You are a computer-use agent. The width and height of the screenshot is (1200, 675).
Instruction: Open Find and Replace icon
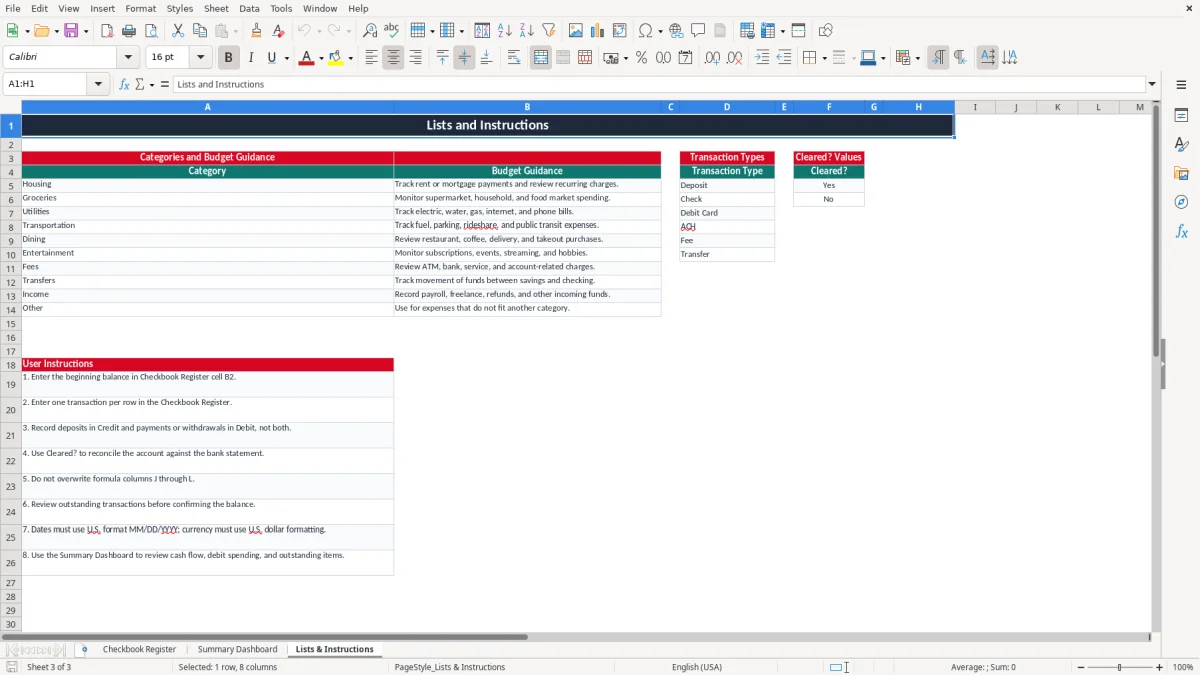point(370,31)
